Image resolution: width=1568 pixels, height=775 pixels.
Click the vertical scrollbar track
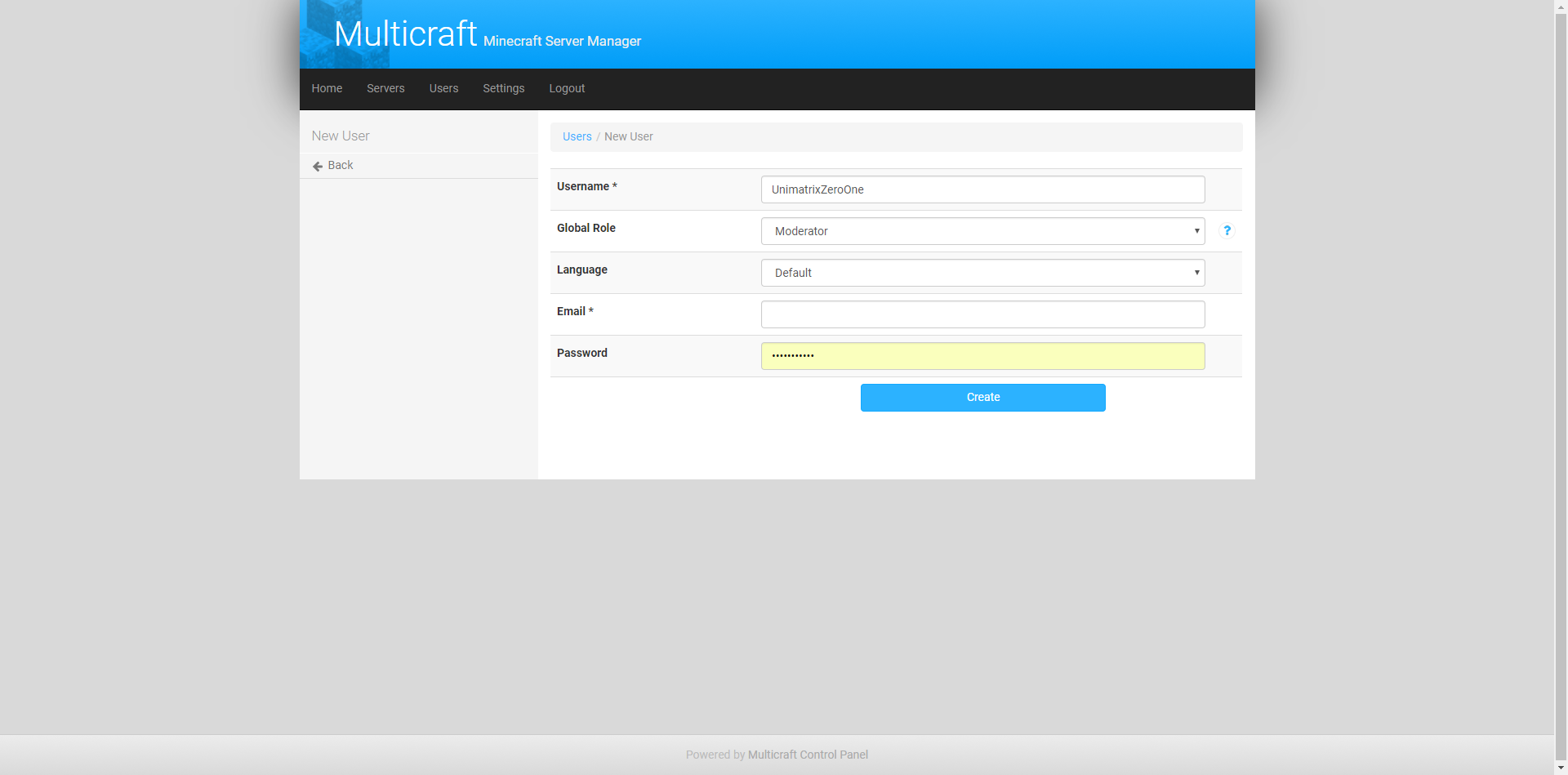[1561, 408]
